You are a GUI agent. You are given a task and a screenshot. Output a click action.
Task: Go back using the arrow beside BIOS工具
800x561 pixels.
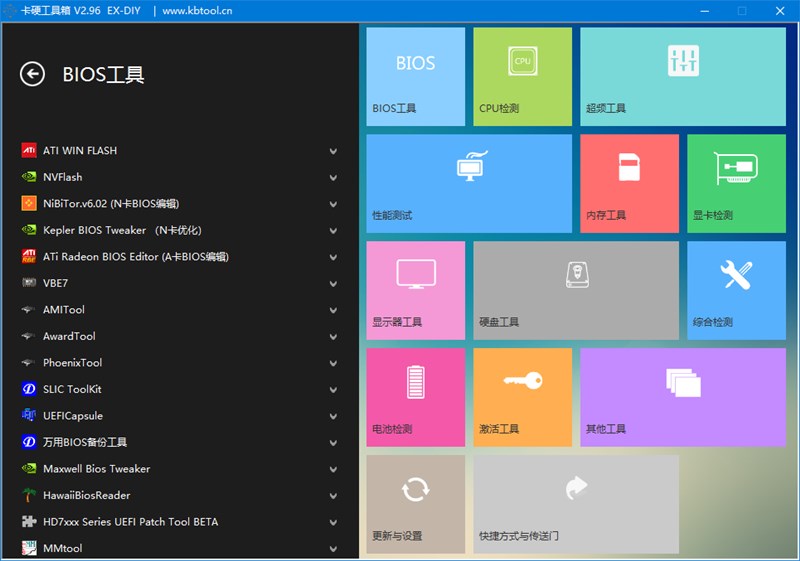click(x=32, y=74)
